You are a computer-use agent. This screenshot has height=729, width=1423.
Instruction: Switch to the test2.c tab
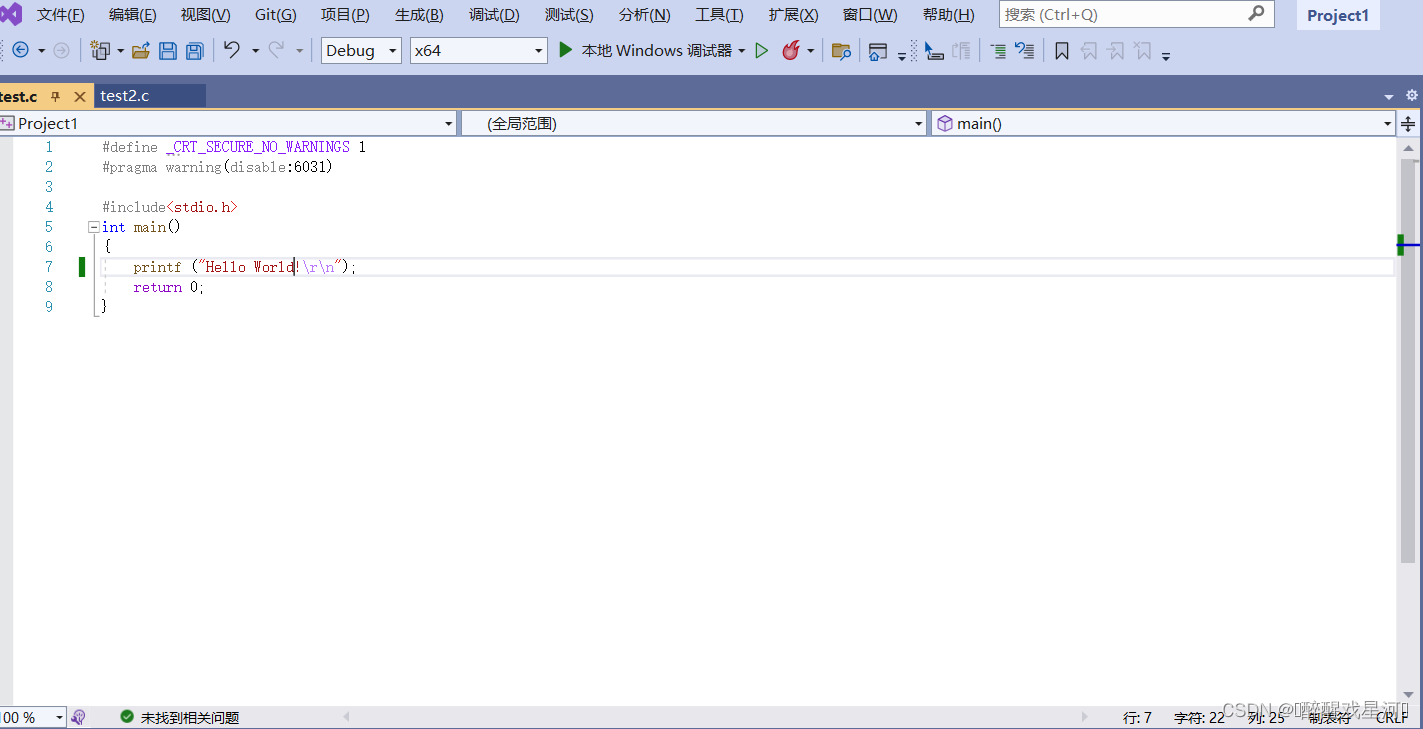pyautogui.click(x=124, y=95)
